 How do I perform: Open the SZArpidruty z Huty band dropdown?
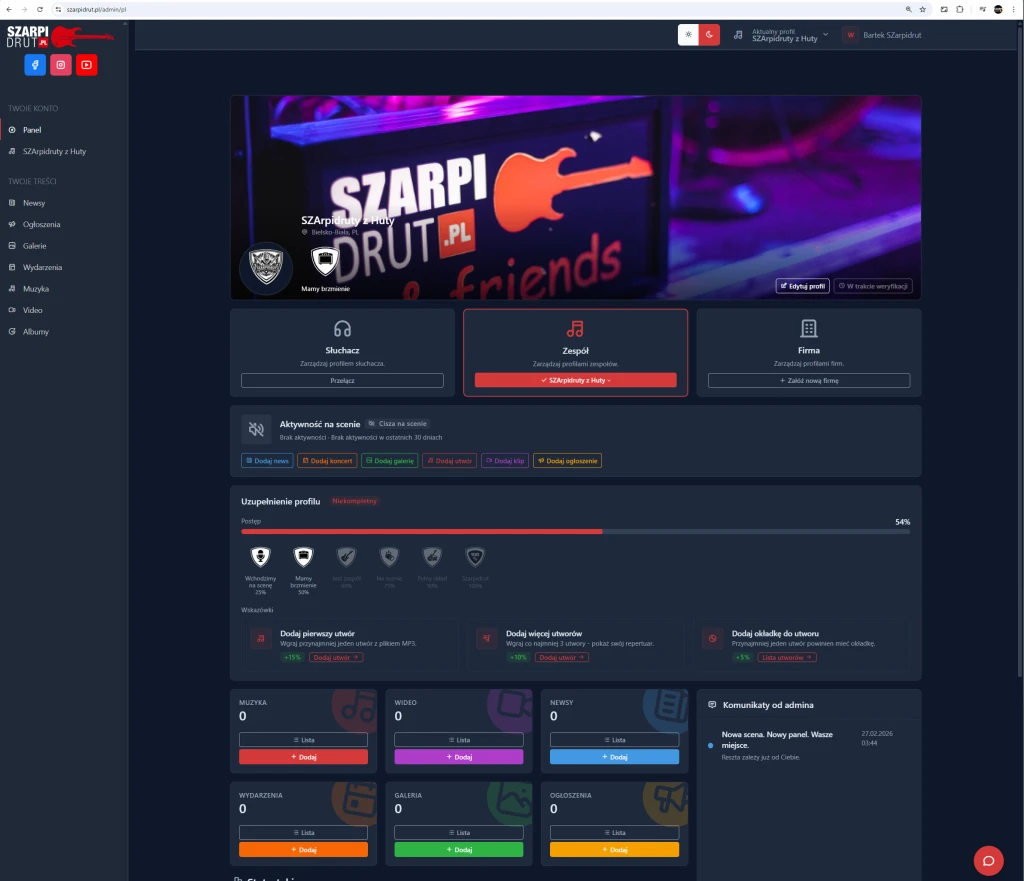(x=575, y=380)
